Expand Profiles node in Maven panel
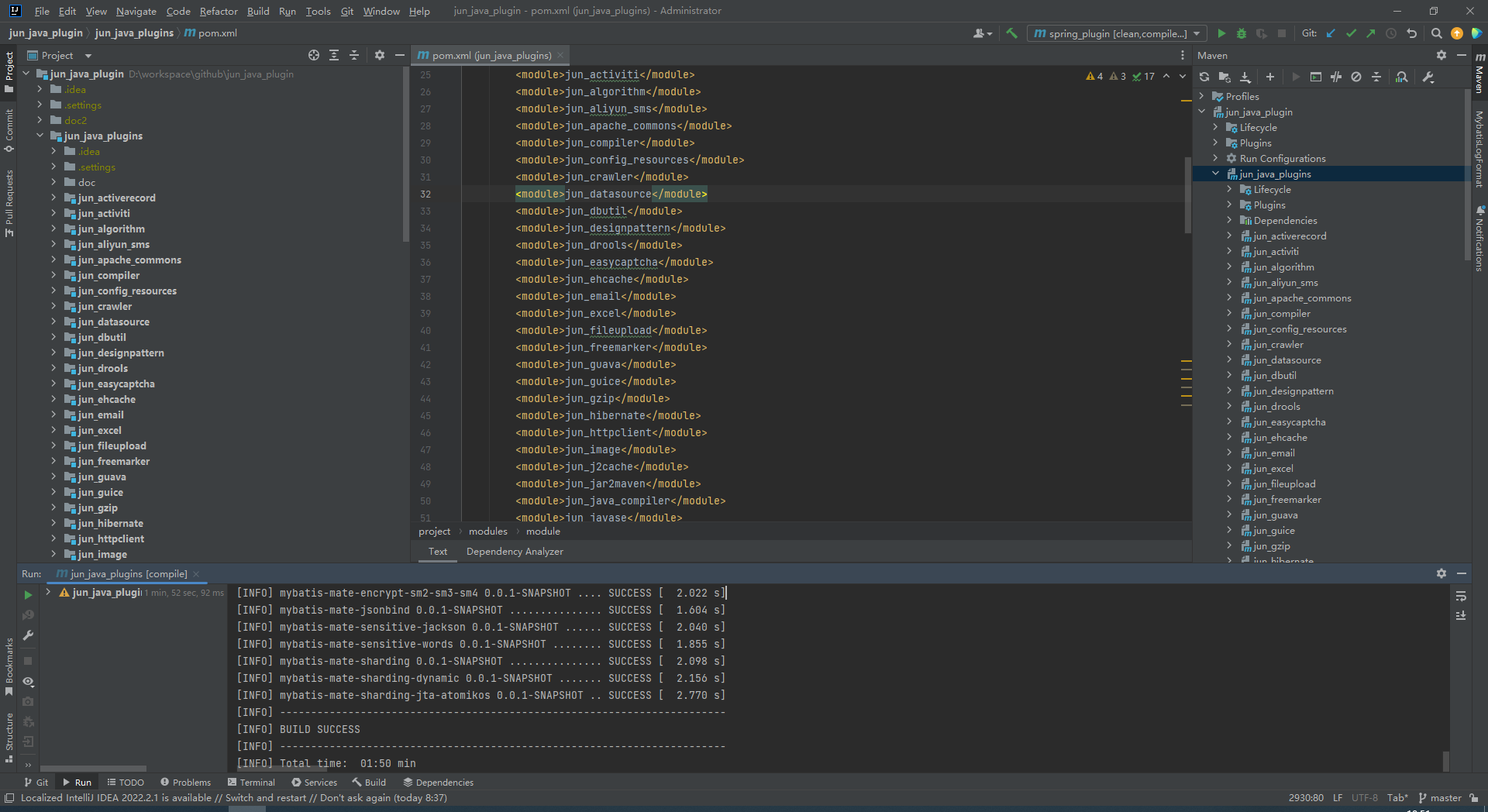The height and width of the screenshot is (812, 1488). click(1202, 96)
